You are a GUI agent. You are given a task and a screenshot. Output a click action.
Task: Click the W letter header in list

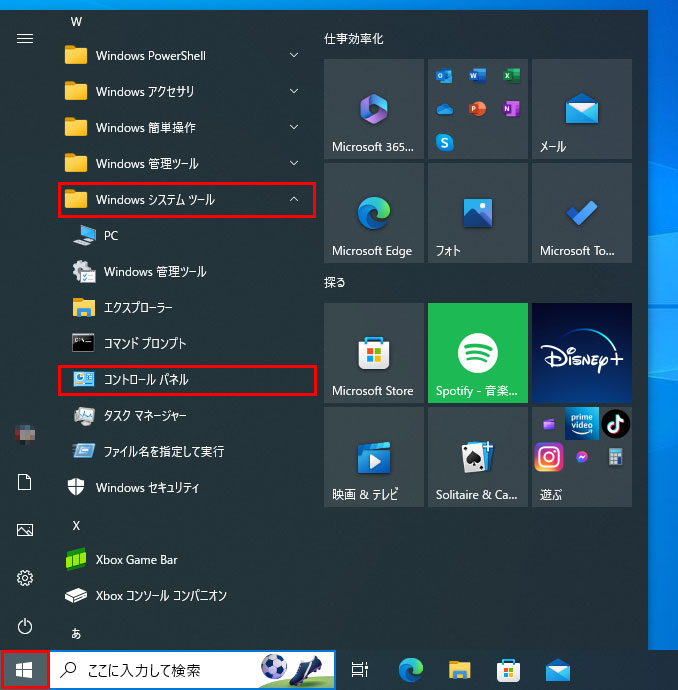point(76,22)
